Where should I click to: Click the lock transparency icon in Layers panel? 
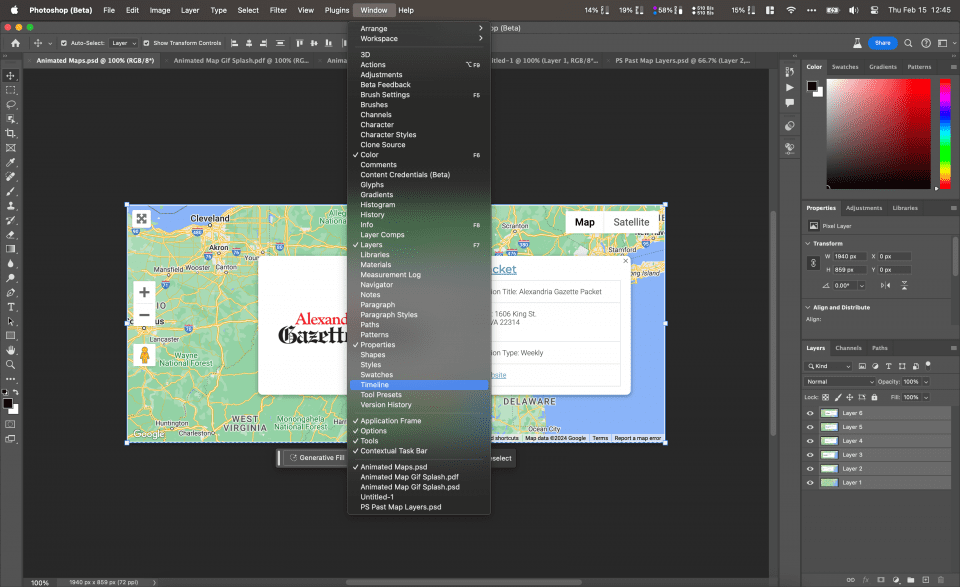pos(825,397)
